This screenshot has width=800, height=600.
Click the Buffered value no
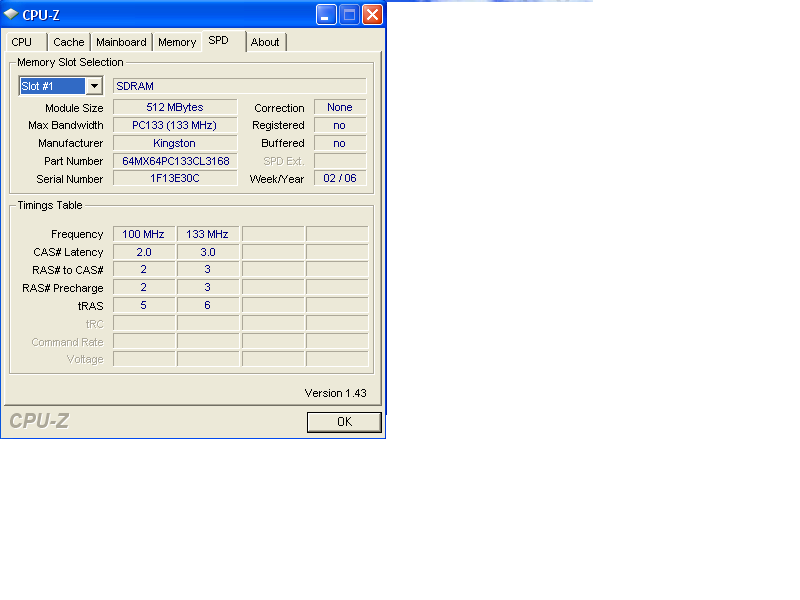pos(340,143)
